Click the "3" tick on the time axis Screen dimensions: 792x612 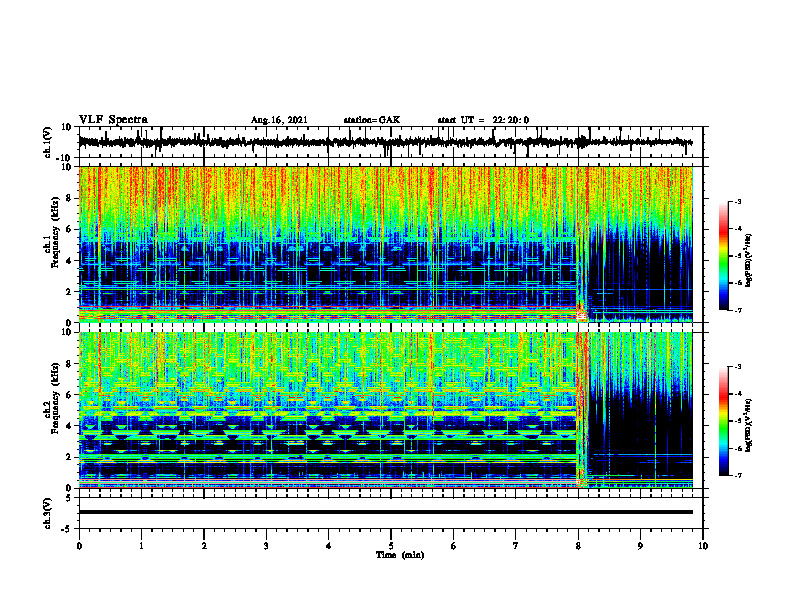point(266,546)
